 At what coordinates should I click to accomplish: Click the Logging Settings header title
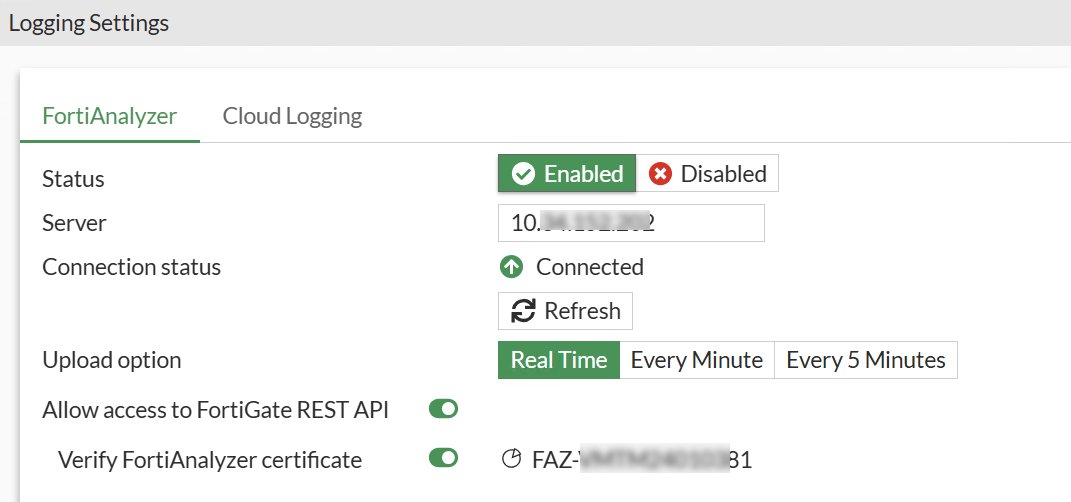[89, 23]
